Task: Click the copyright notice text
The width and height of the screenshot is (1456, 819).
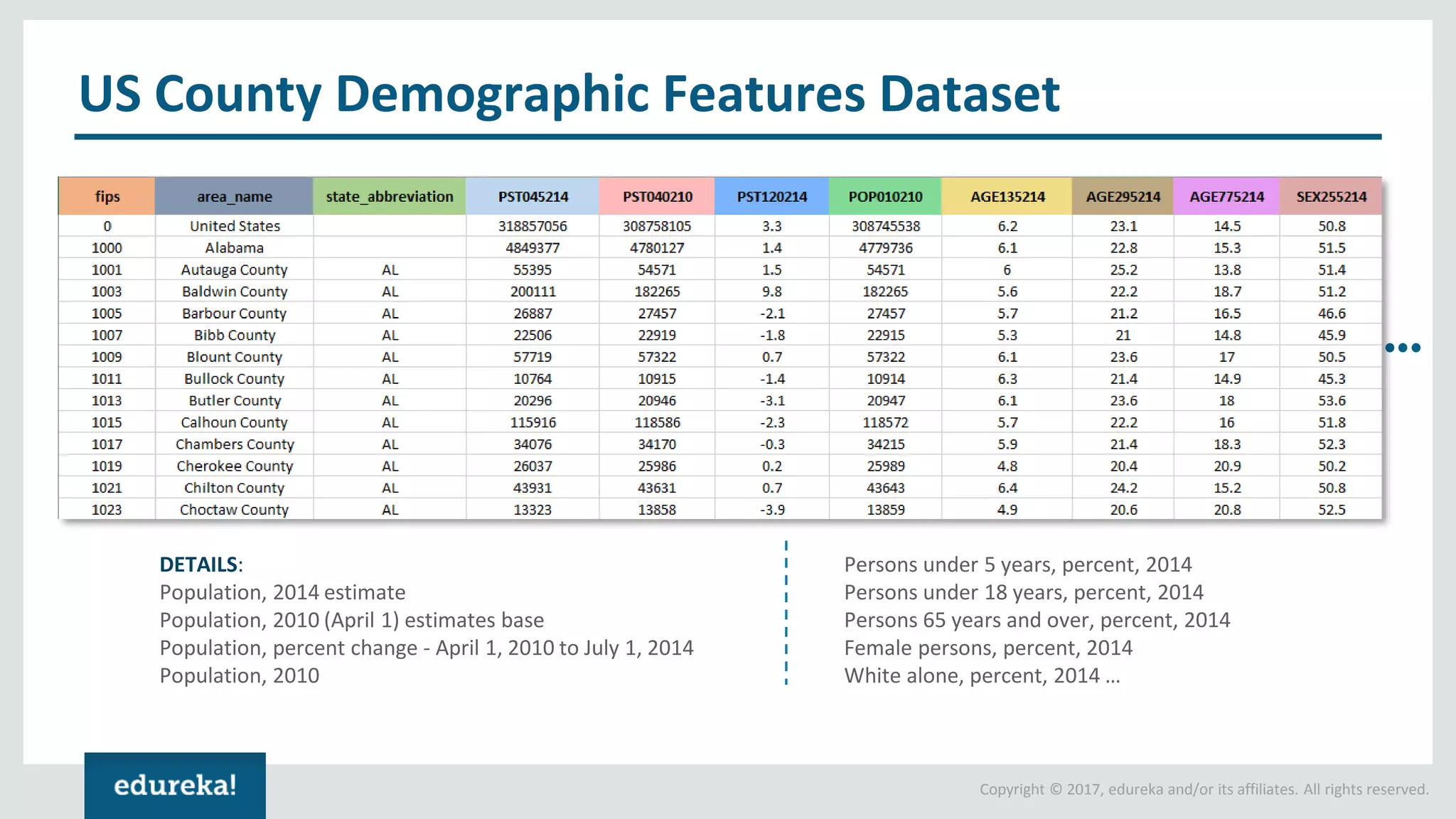Action: [x=1204, y=789]
